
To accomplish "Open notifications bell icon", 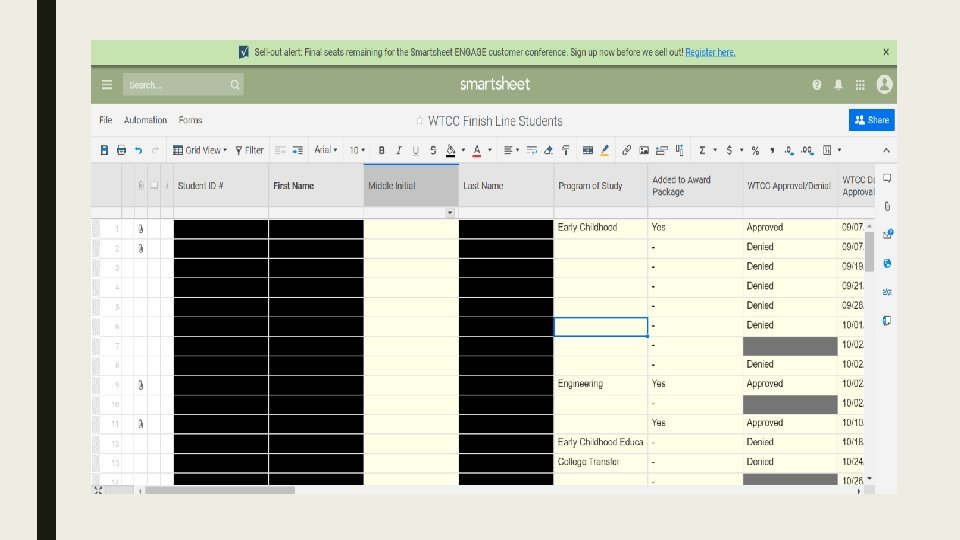I will click(838, 85).
